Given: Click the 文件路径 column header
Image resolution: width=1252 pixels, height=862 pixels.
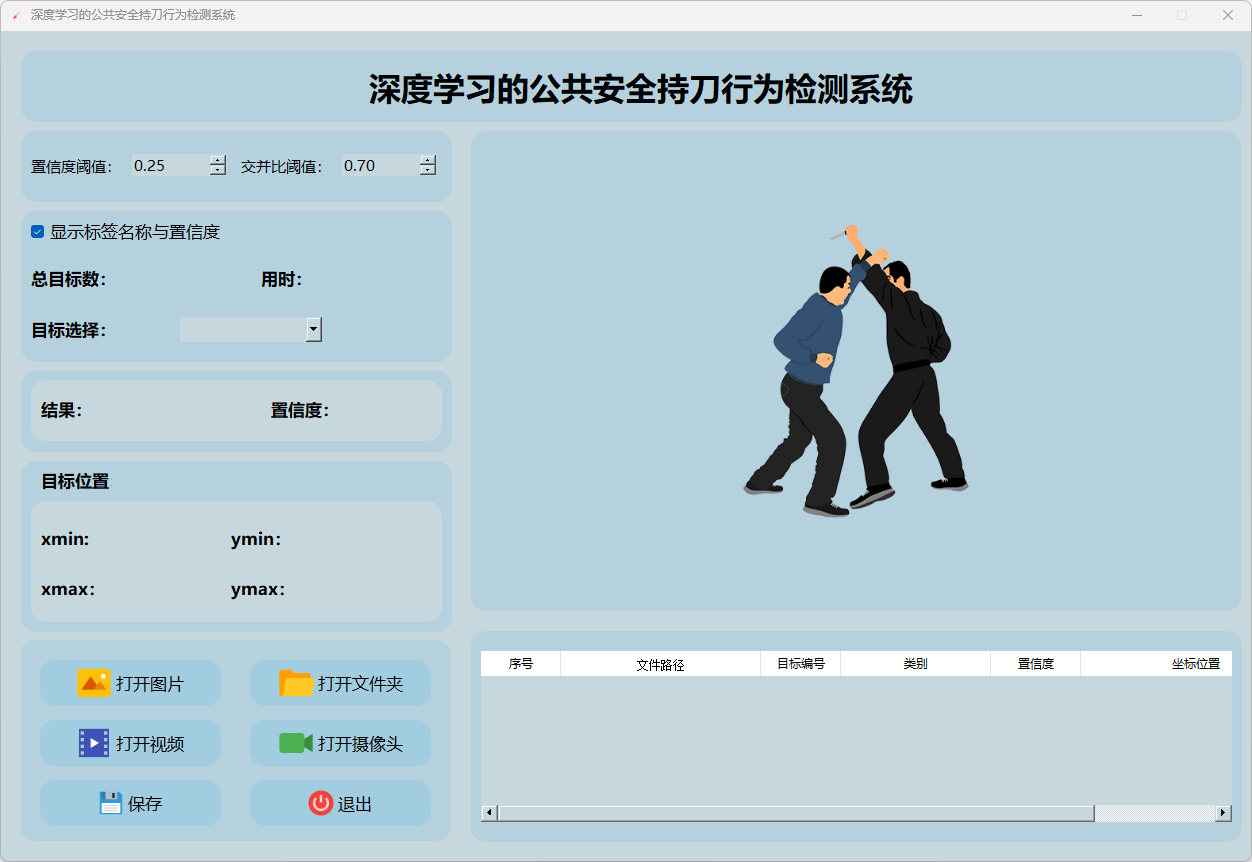Looking at the screenshot, I should (x=660, y=664).
